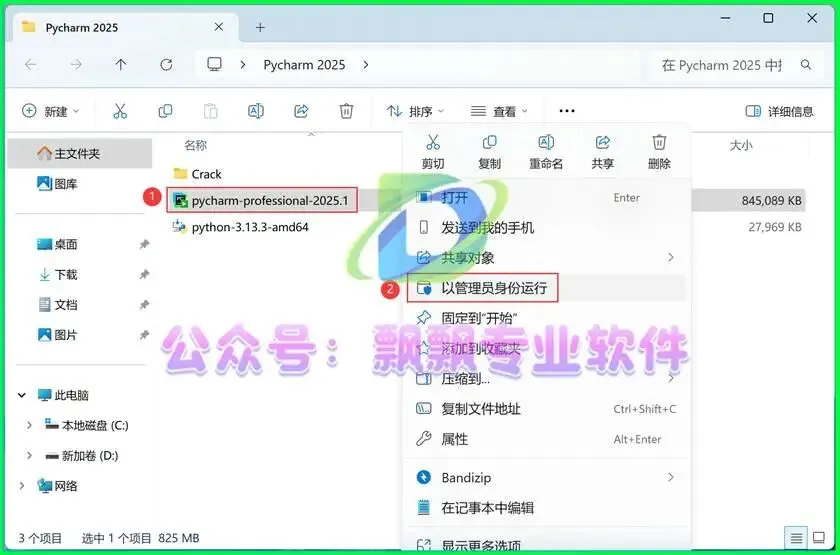The height and width of the screenshot is (555, 840).
Task: Switch to large thumbnails view icon
Action: click(819, 538)
